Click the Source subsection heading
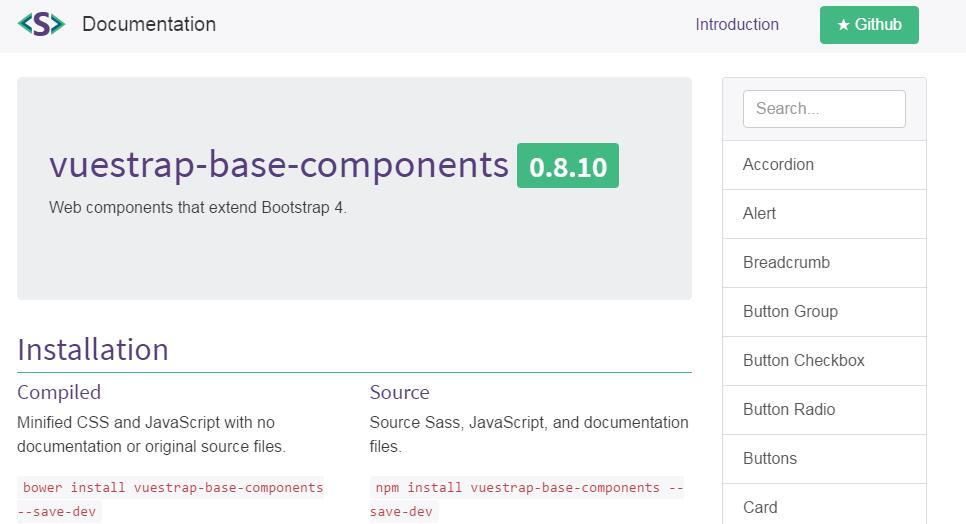 [x=399, y=392]
